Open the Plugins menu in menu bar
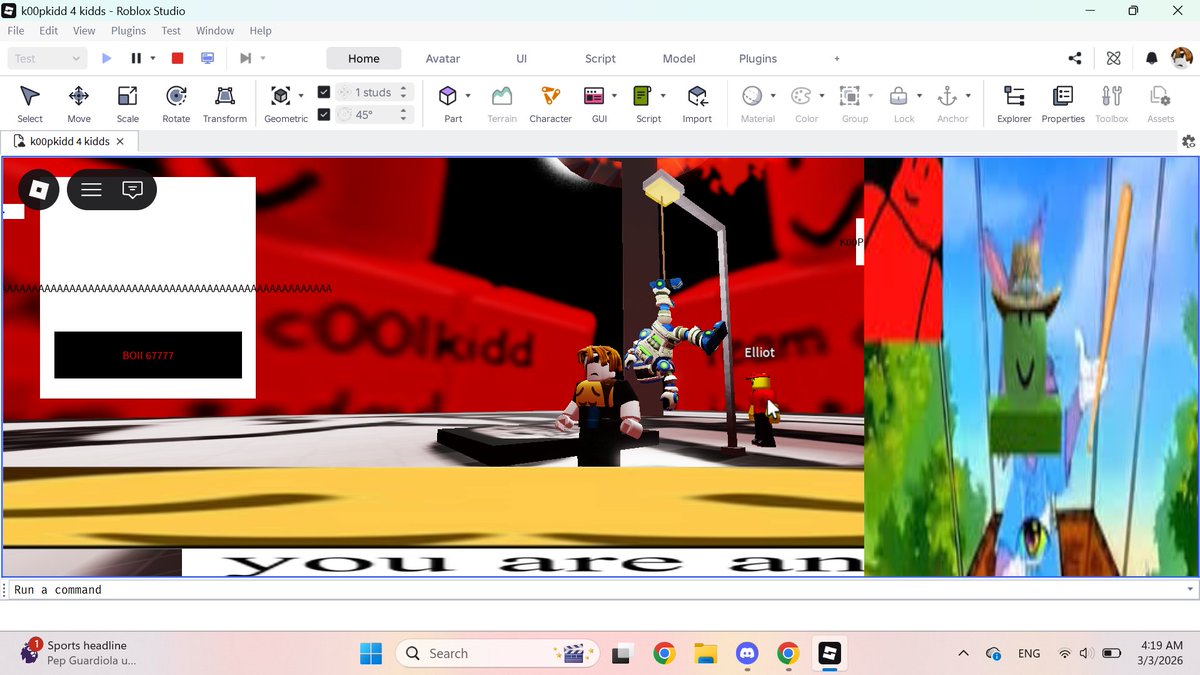 pyautogui.click(x=129, y=31)
